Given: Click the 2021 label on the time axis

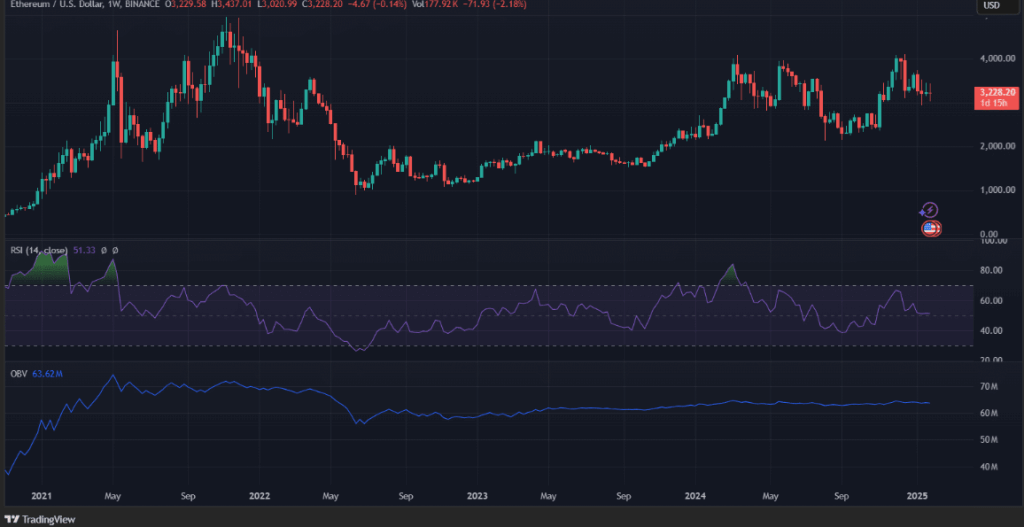Looking at the screenshot, I should 41,495.
